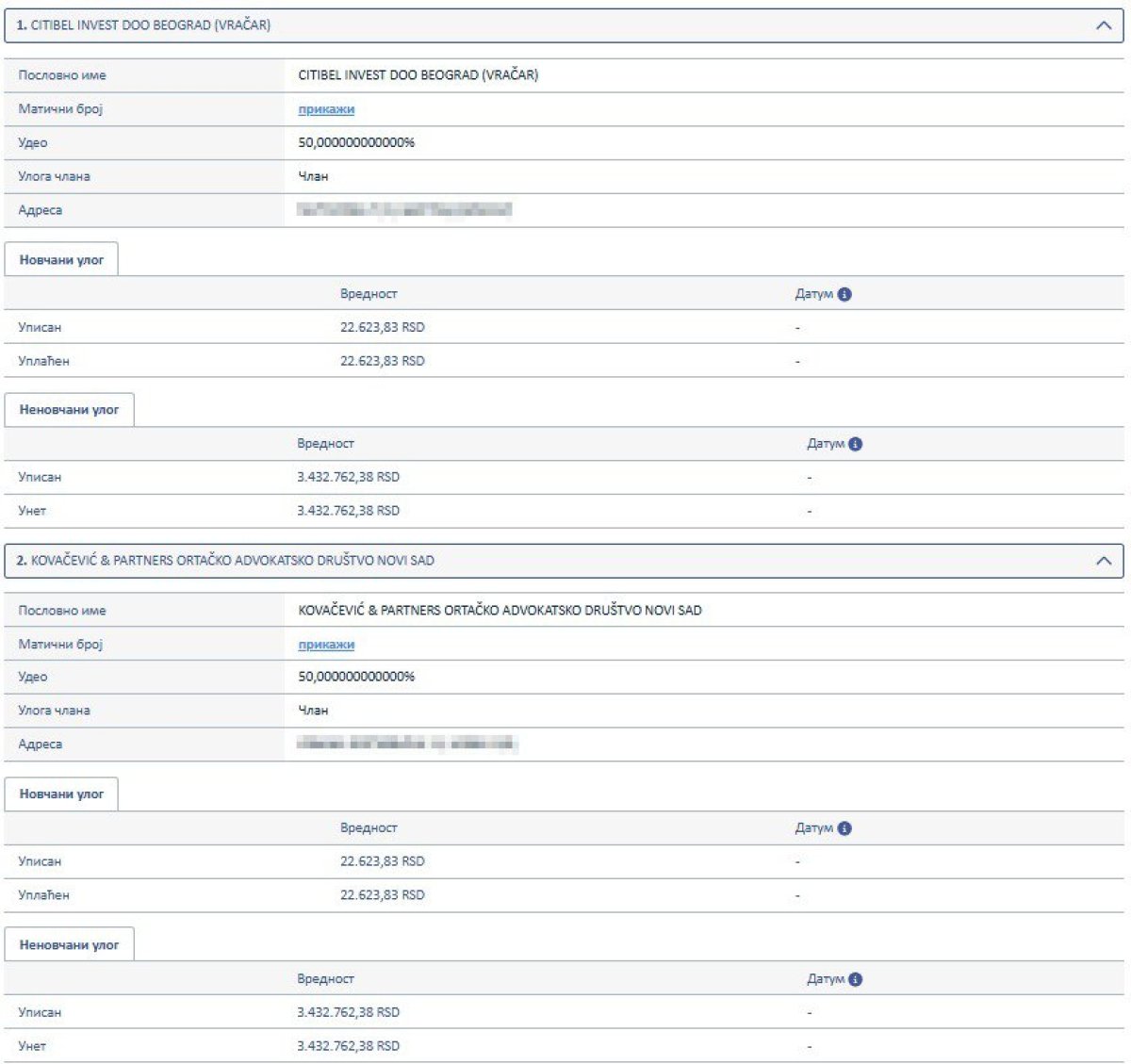Viewport: 1131px width, 1064px height.
Task: Click the Удео percentage value for CITIBEL INVEST
Action: tap(356, 142)
